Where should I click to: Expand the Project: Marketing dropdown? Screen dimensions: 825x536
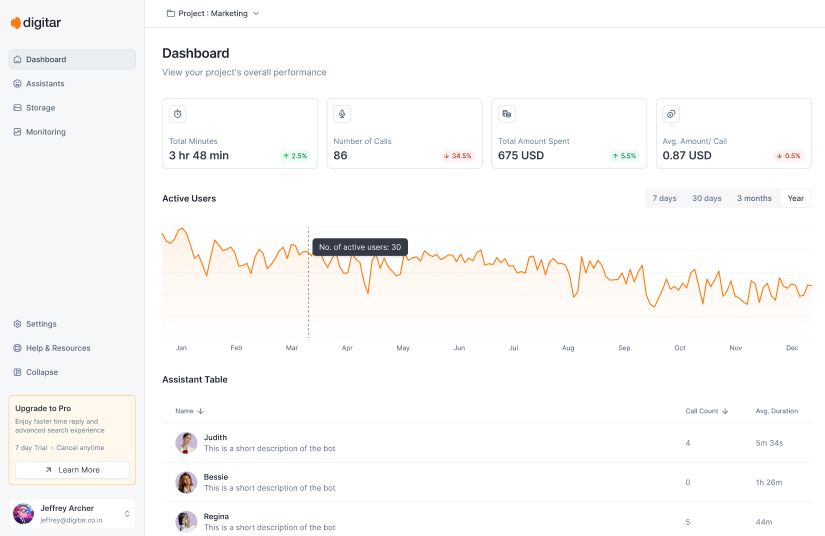coord(213,14)
